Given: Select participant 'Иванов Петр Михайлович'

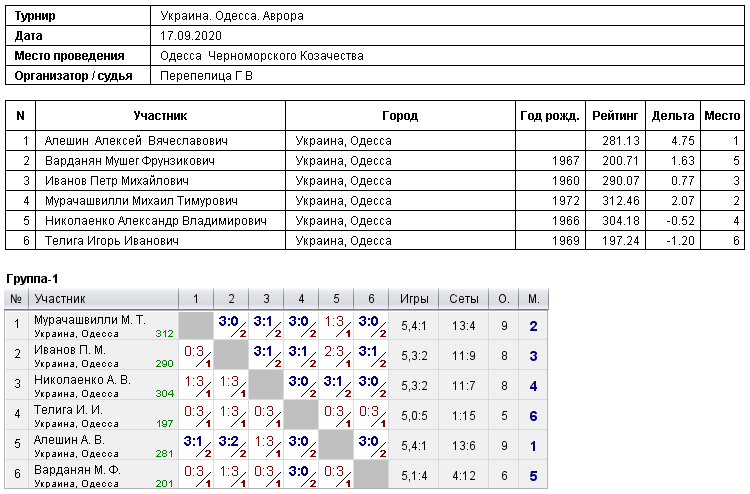Looking at the screenshot, I should click(x=117, y=181).
